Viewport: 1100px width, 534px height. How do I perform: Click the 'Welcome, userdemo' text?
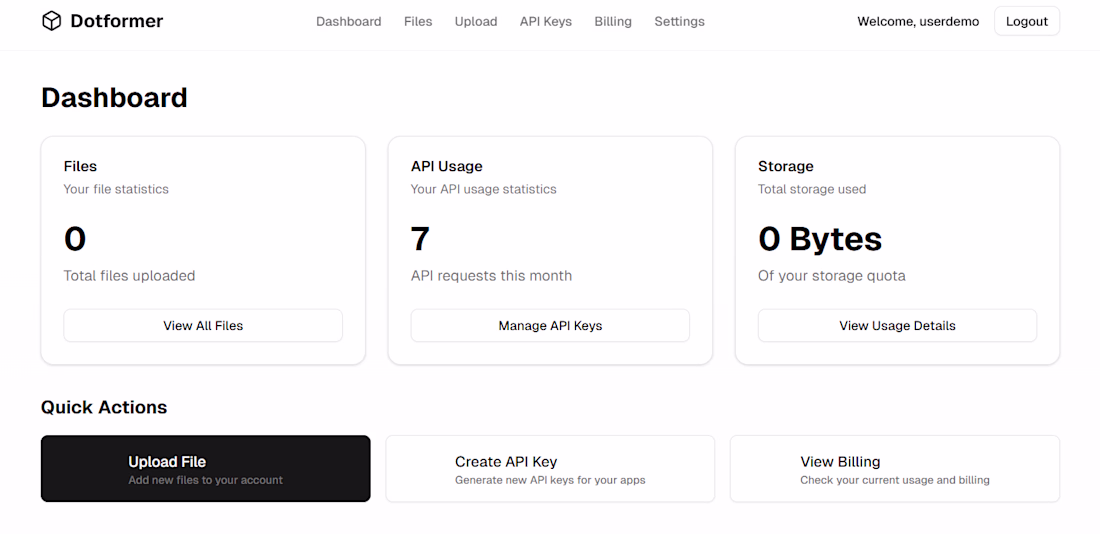(x=918, y=21)
